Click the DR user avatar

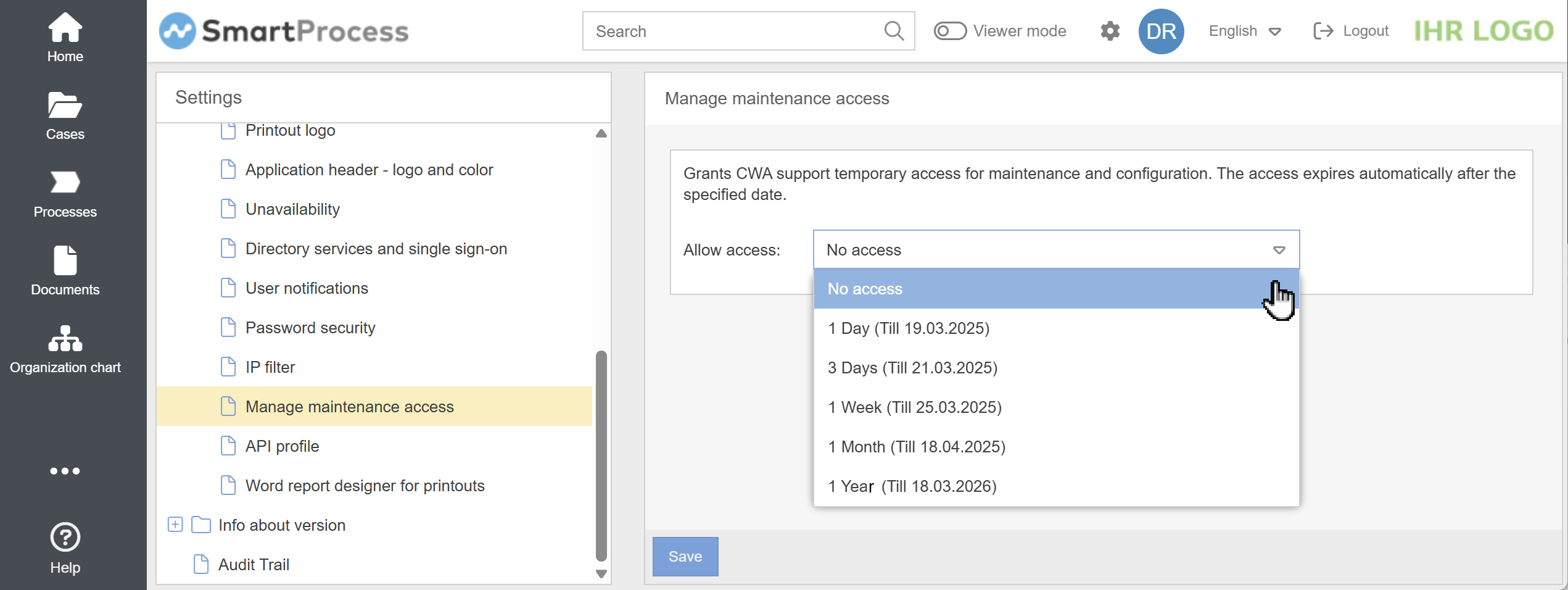click(1161, 31)
